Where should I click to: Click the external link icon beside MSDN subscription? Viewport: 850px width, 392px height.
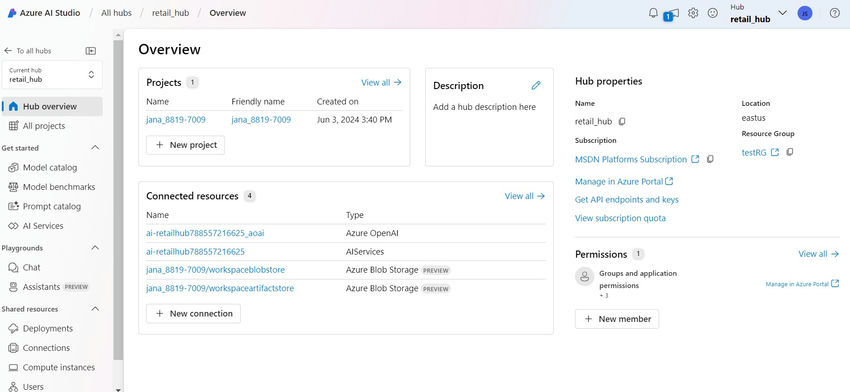[x=695, y=159]
